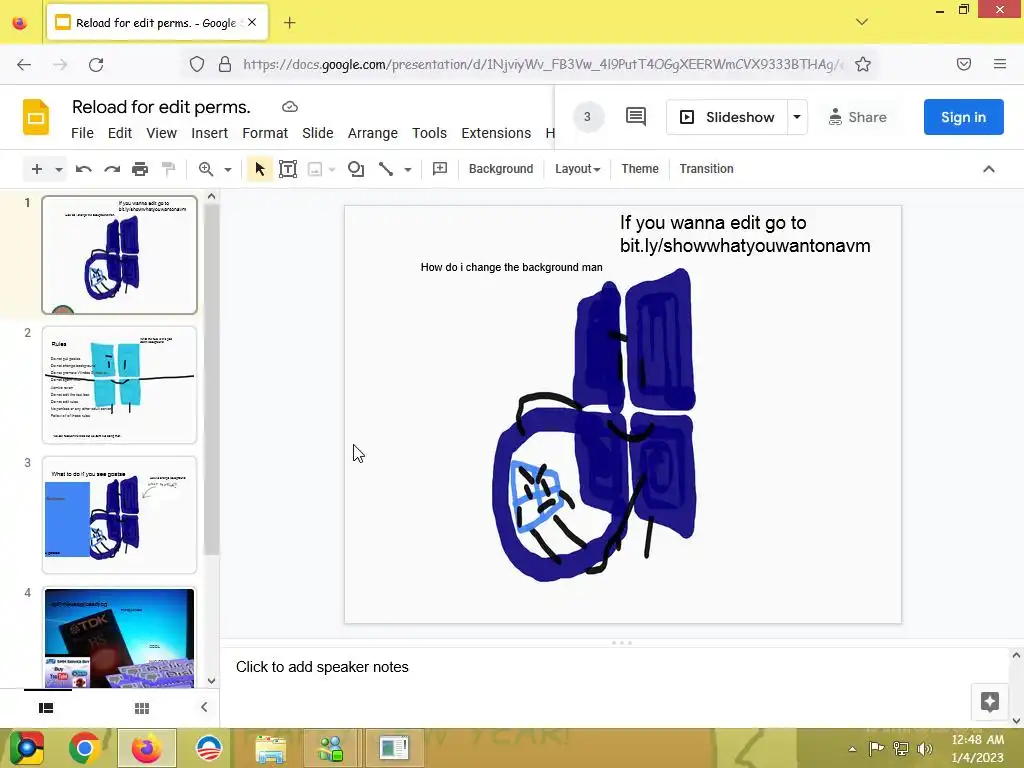Viewport: 1024px width, 768px height.
Task: Click the presentation title 'Reload for edit perms.'
Action: pos(161,106)
